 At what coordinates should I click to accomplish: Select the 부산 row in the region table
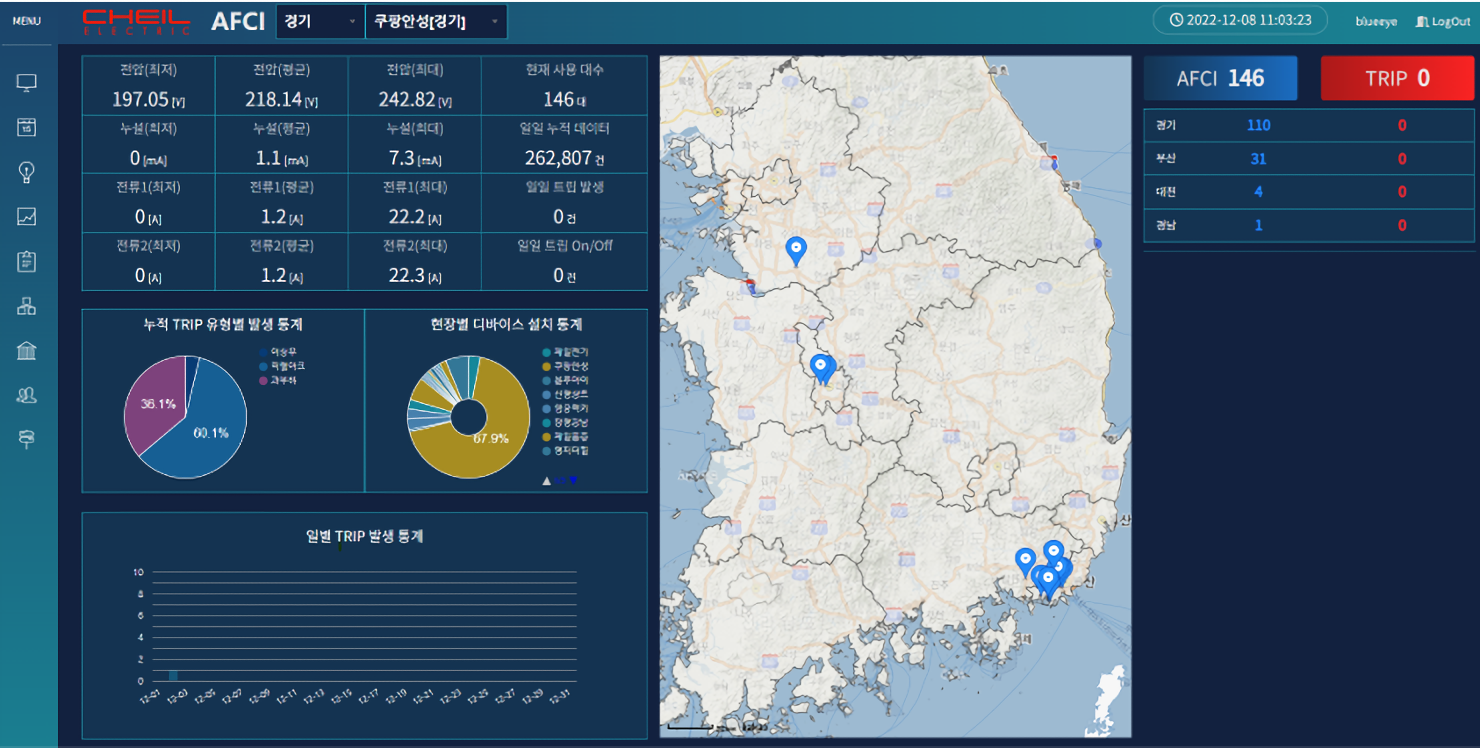pos(1308,159)
